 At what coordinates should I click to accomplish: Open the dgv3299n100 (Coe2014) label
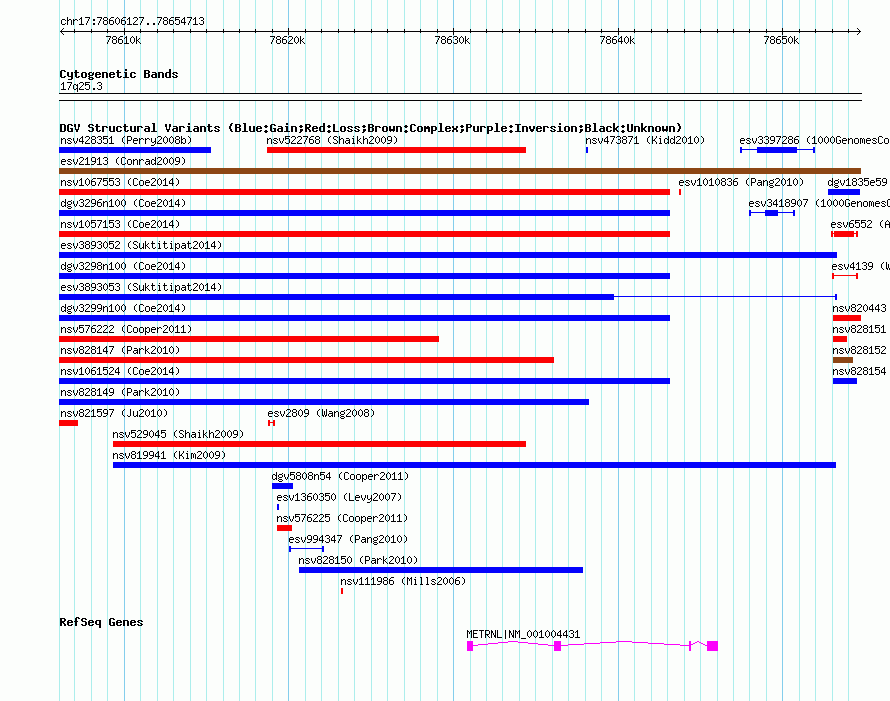[x=123, y=308]
